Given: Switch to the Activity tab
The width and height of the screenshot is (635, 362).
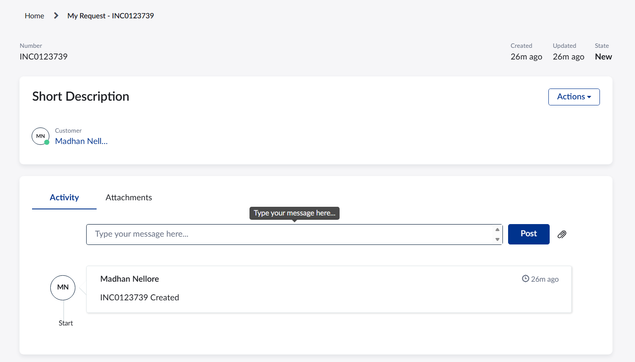Looking at the screenshot, I should point(64,198).
